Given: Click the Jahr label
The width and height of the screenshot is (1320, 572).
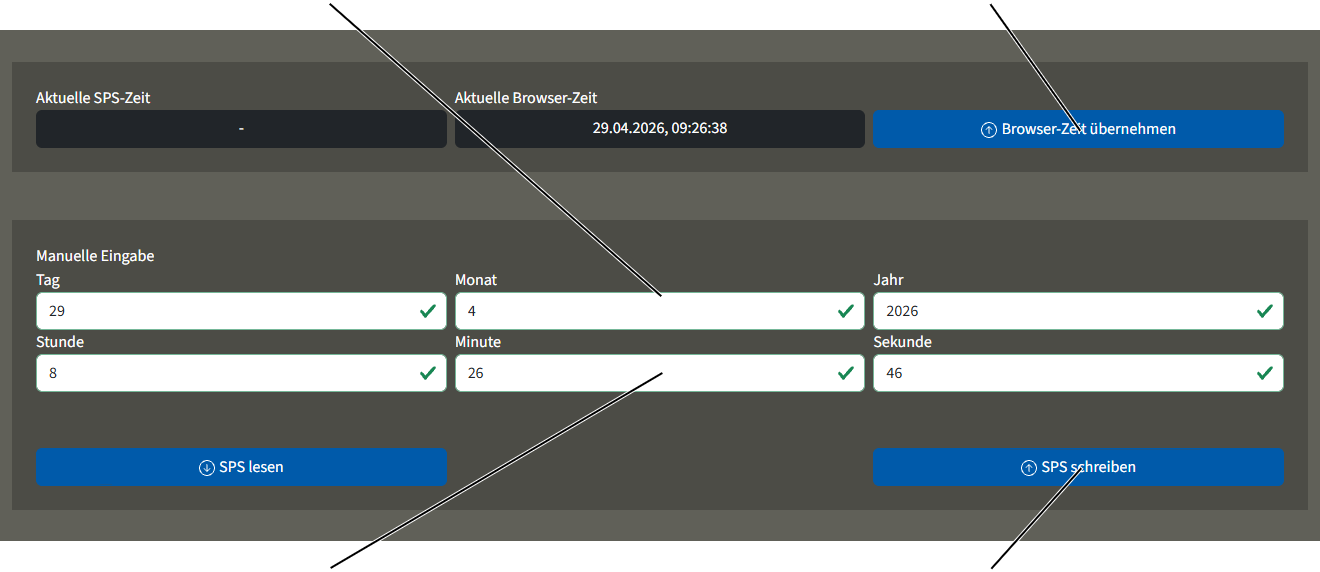Looking at the screenshot, I should coord(888,280).
